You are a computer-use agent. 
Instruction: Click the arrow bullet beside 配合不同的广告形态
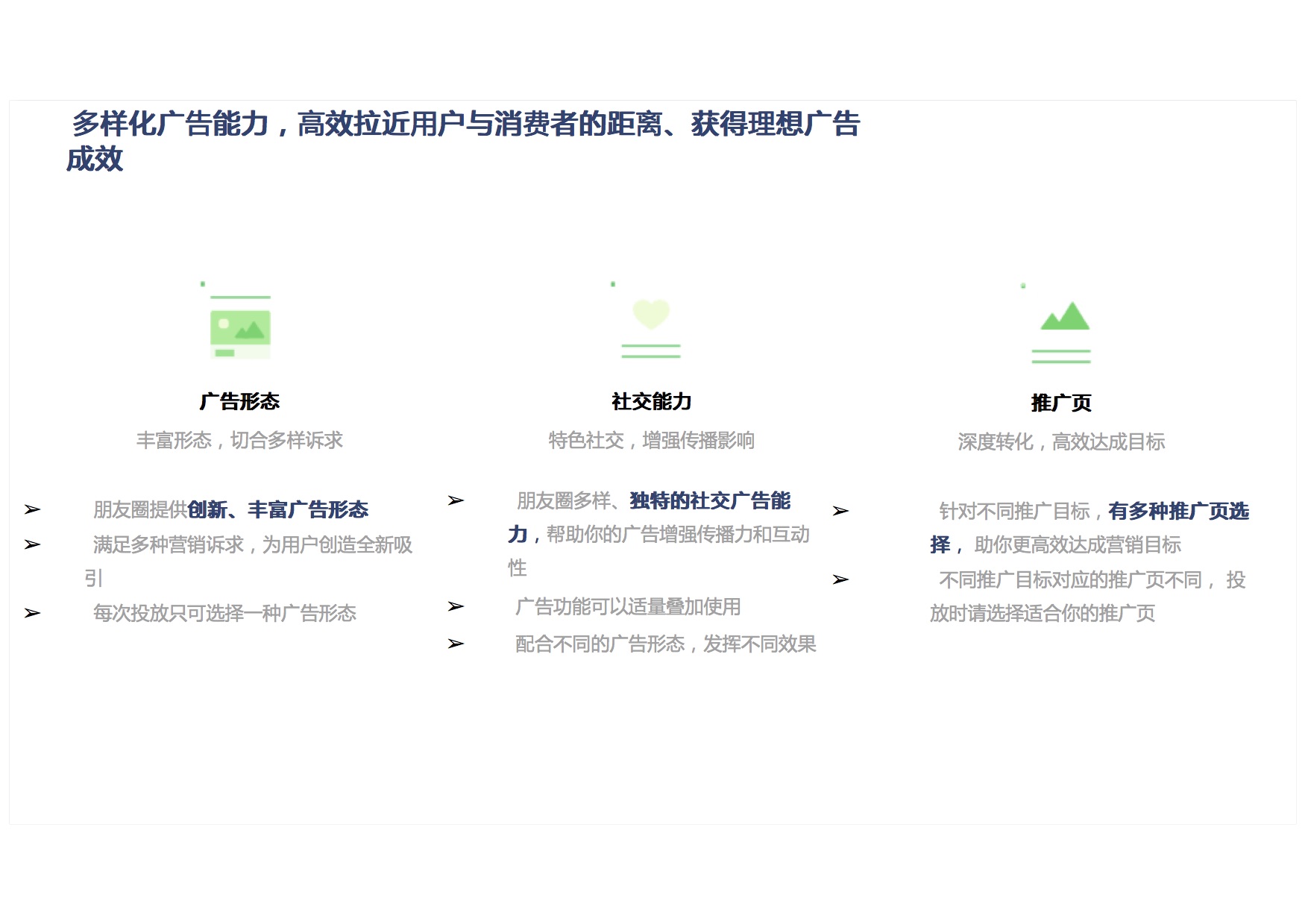(x=456, y=644)
